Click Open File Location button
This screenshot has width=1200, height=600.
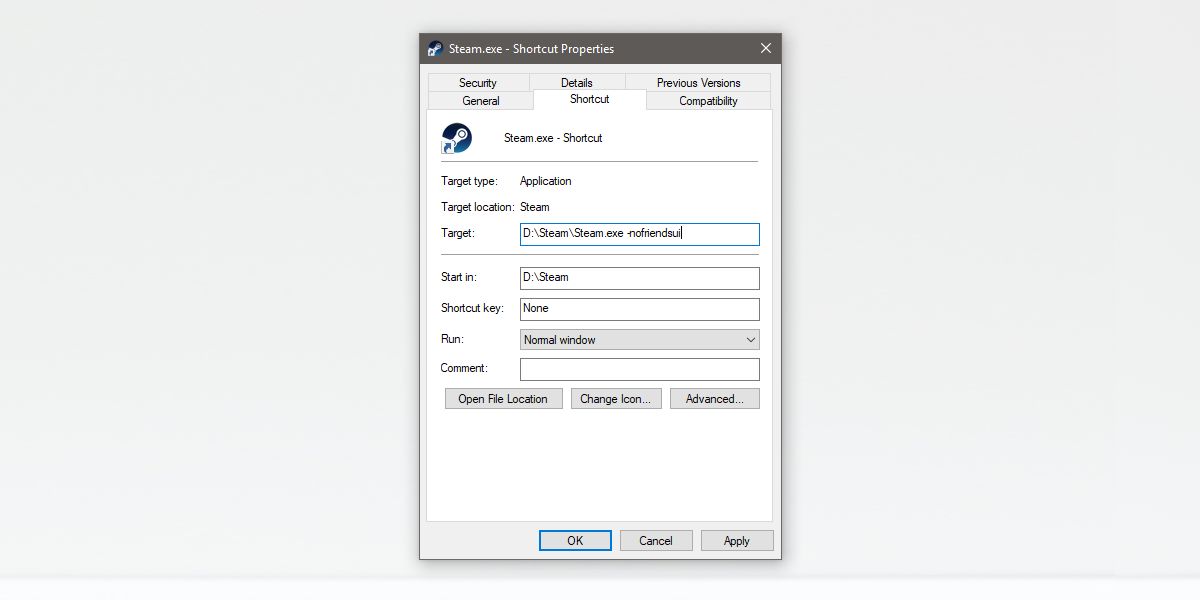coord(503,399)
